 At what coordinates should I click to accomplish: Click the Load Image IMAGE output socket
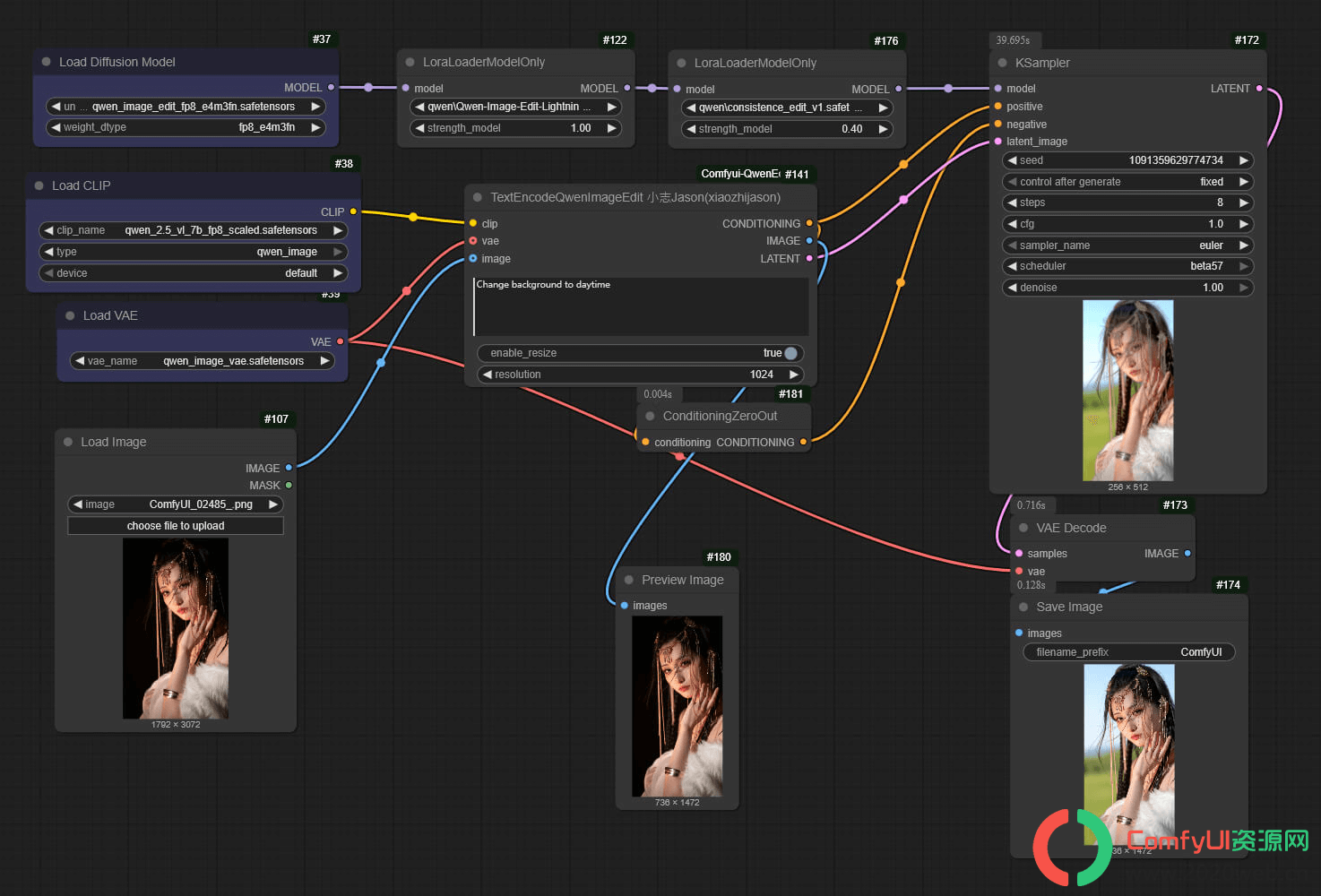click(x=289, y=468)
